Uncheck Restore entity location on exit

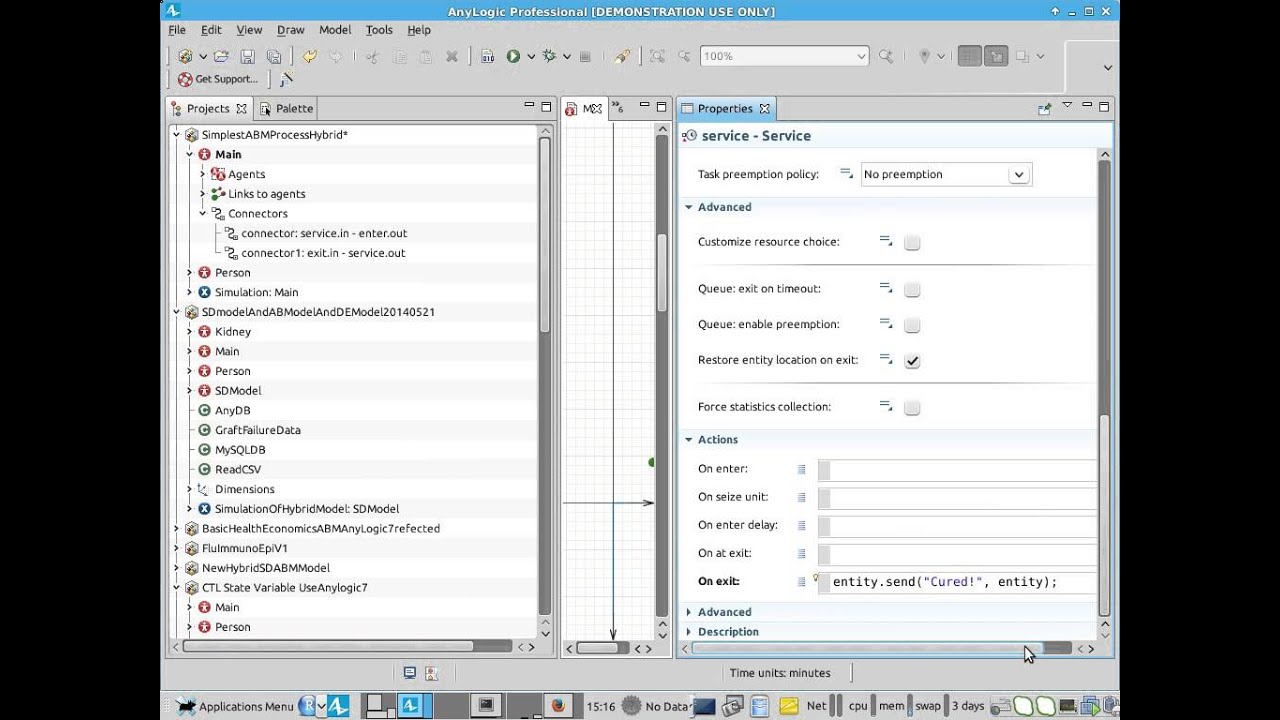pos(912,361)
